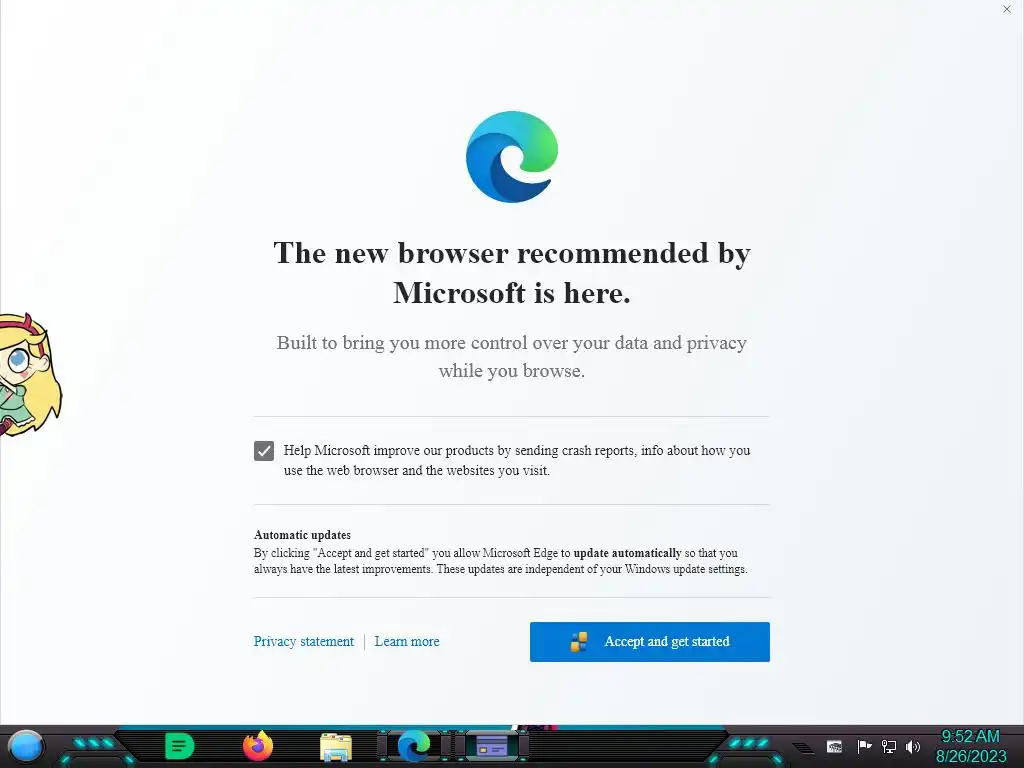1024x768 pixels.
Task: Open File Explorer from the taskbar
Action: 336,747
